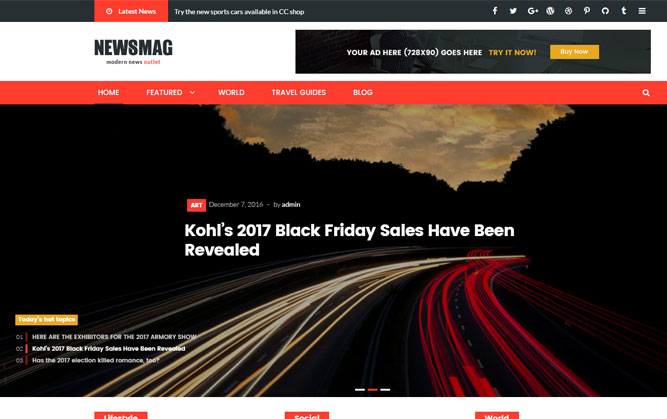The width and height of the screenshot is (667, 419).
Task: Expand the Featured dropdown arrow
Action: (192, 93)
